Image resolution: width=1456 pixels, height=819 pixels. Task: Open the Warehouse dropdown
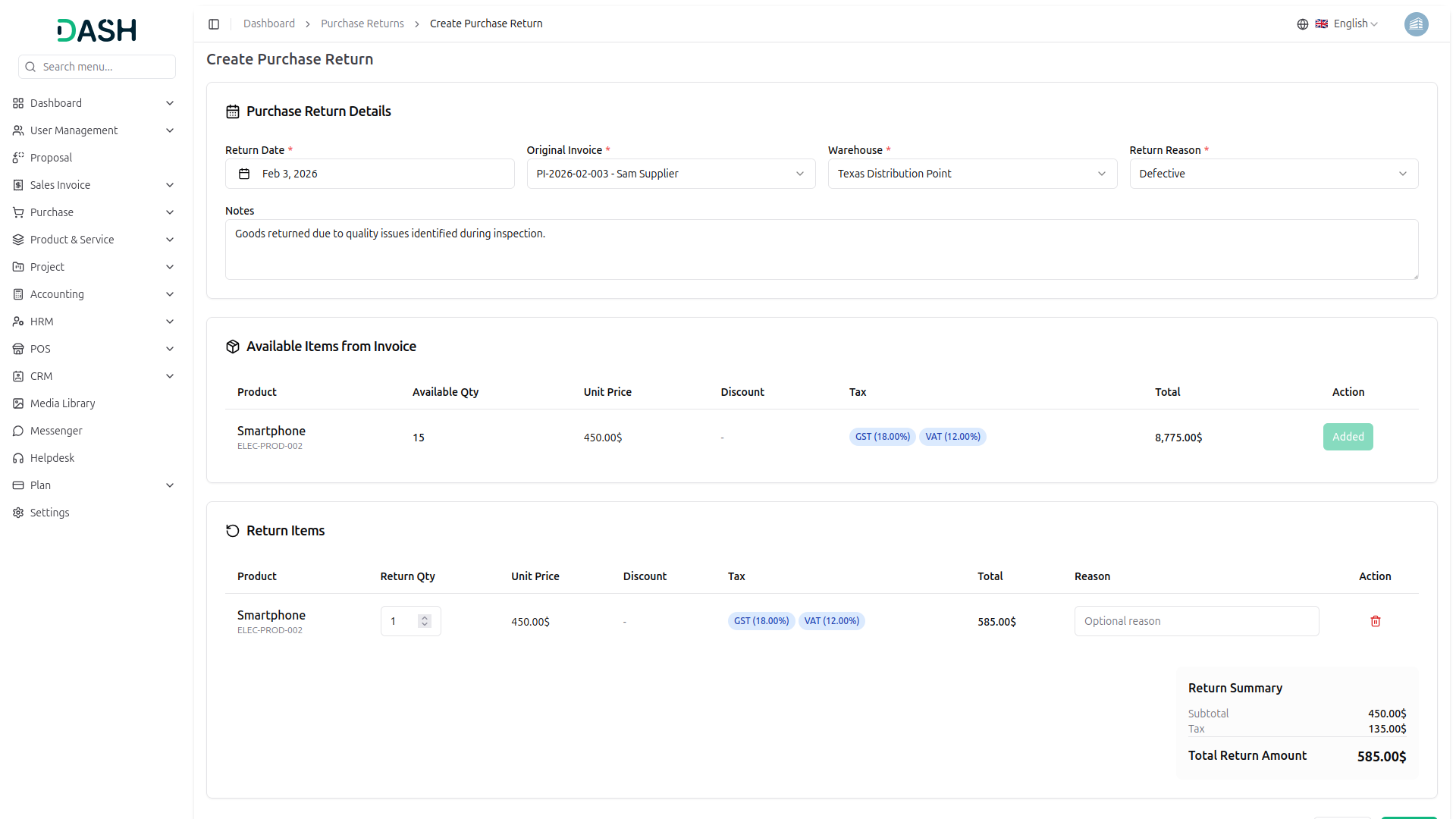click(x=972, y=174)
